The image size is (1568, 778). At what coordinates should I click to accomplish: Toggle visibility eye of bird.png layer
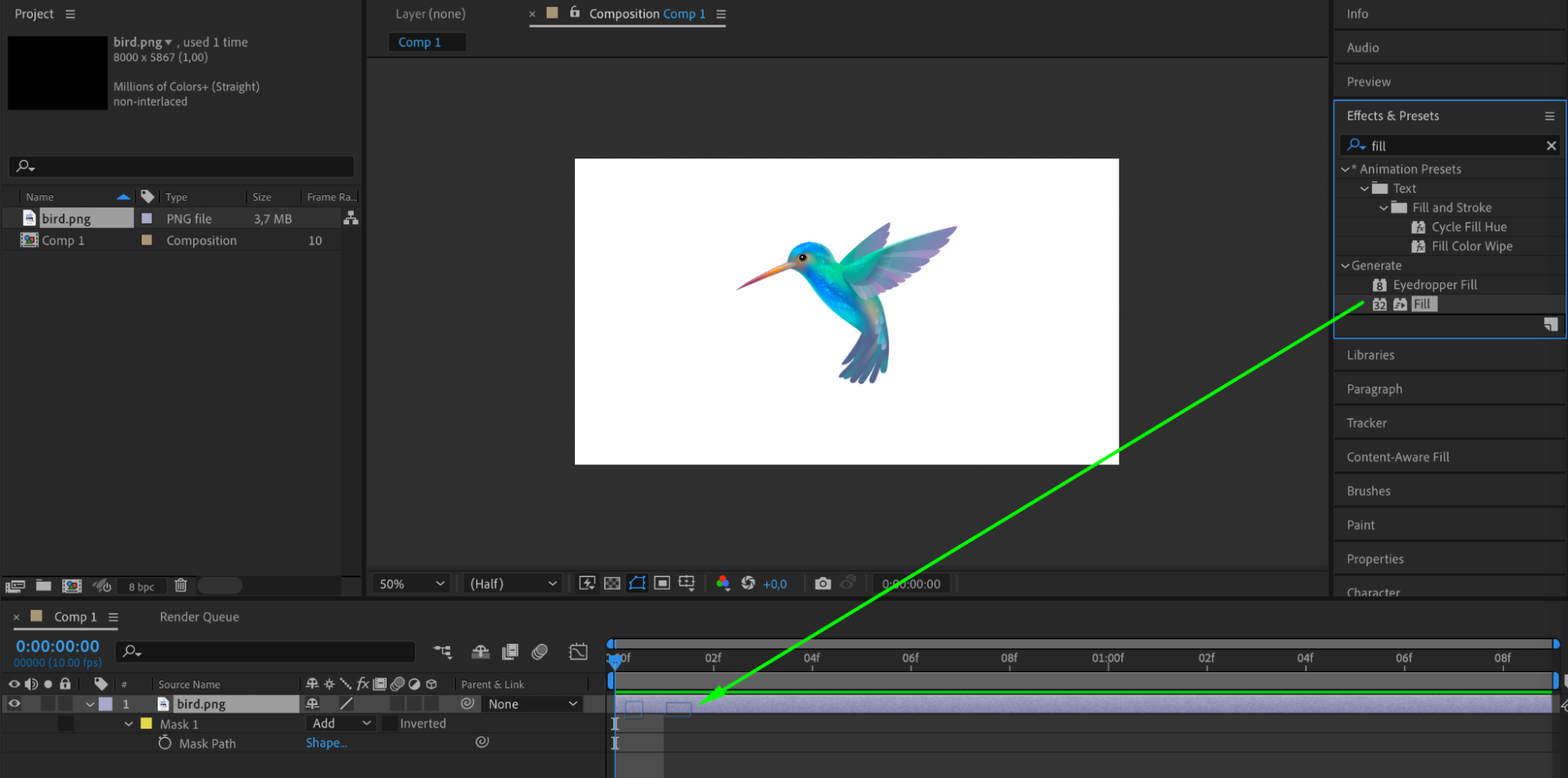[x=14, y=703]
